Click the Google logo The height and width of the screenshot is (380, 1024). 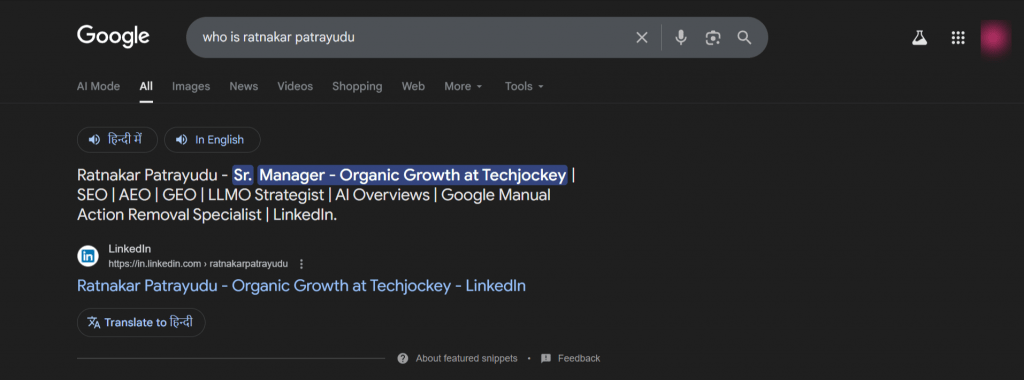(114, 37)
